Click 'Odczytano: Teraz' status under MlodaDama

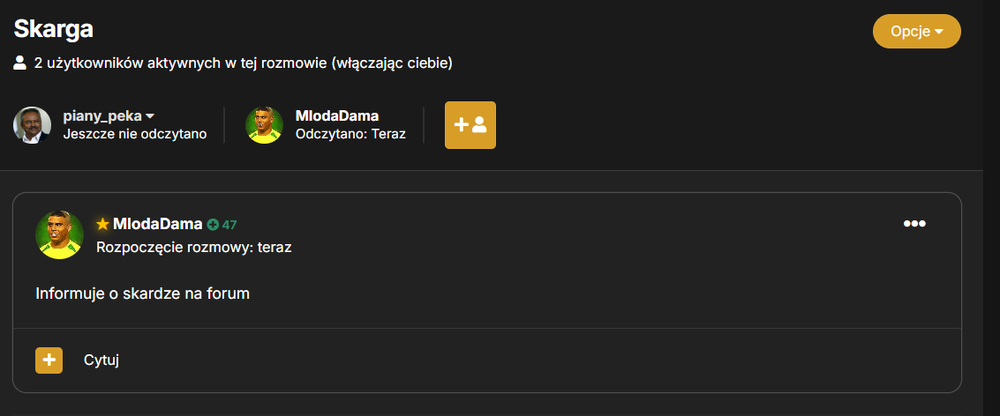(x=351, y=135)
